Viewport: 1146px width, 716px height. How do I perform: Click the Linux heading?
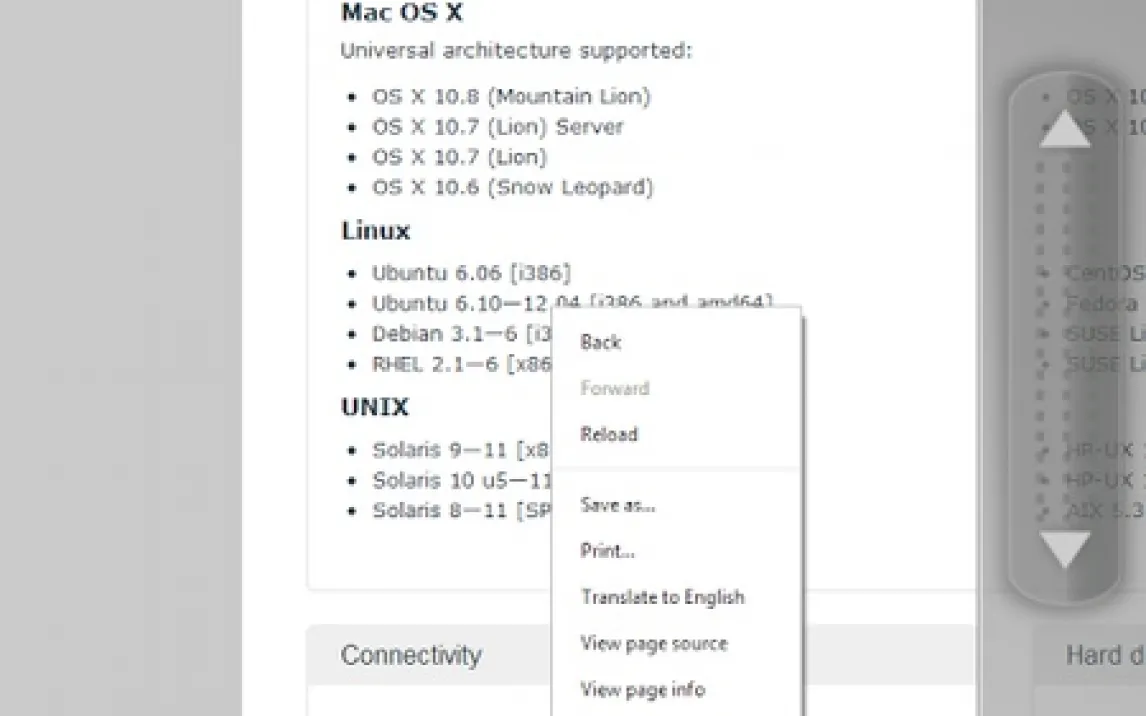(376, 231)
